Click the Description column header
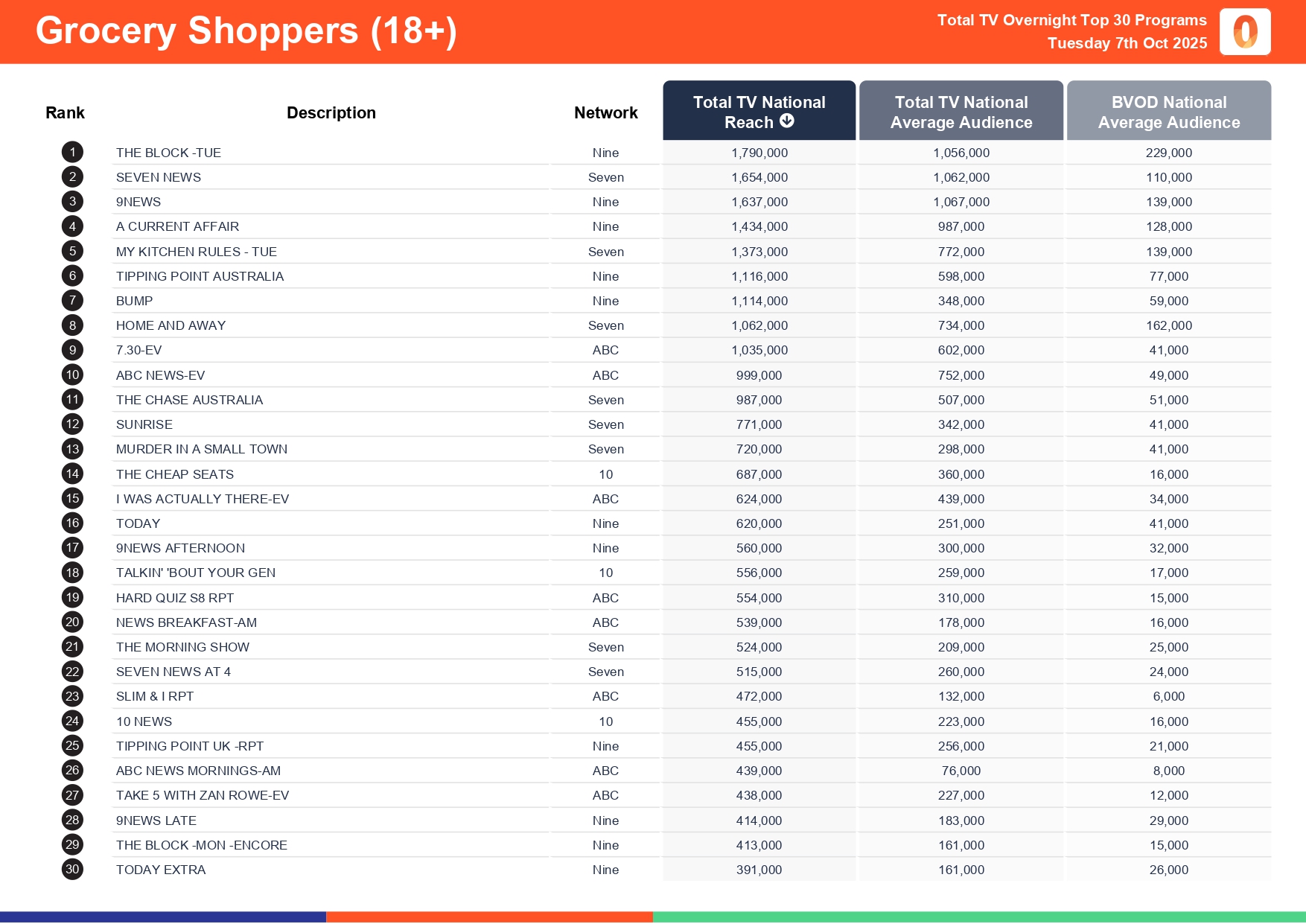 [331, 113]
